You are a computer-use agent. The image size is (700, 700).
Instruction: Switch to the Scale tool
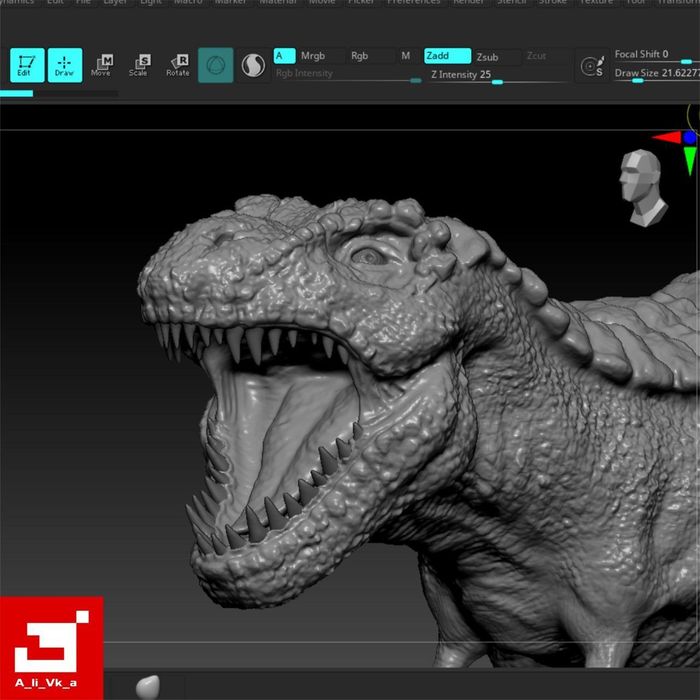(x=139, y=66)
